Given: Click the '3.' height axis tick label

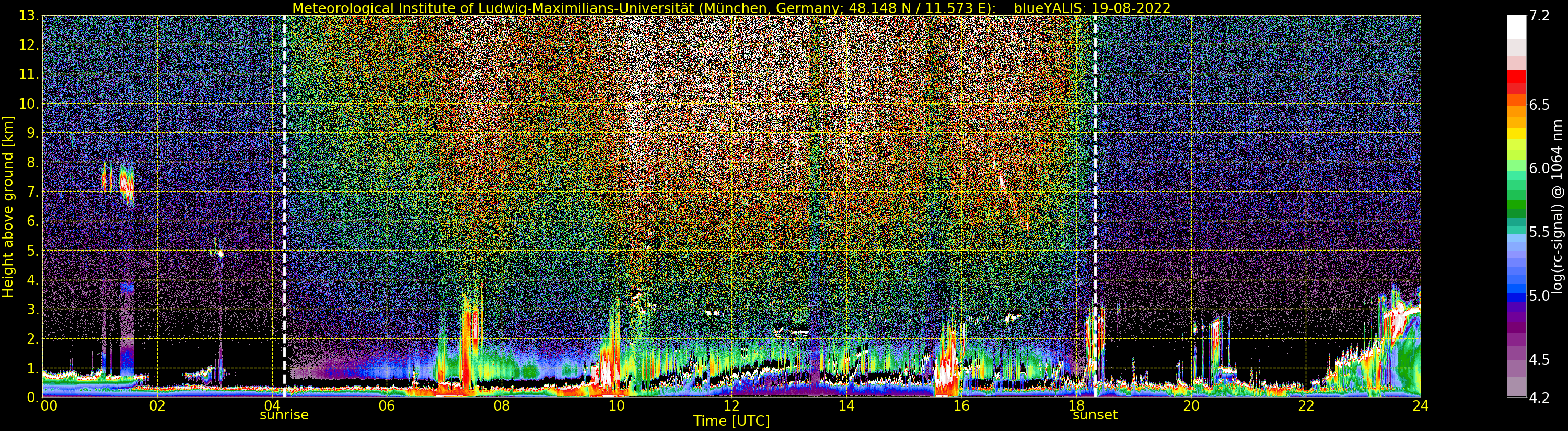Looking at the screenshot, I should coord(33,309).
